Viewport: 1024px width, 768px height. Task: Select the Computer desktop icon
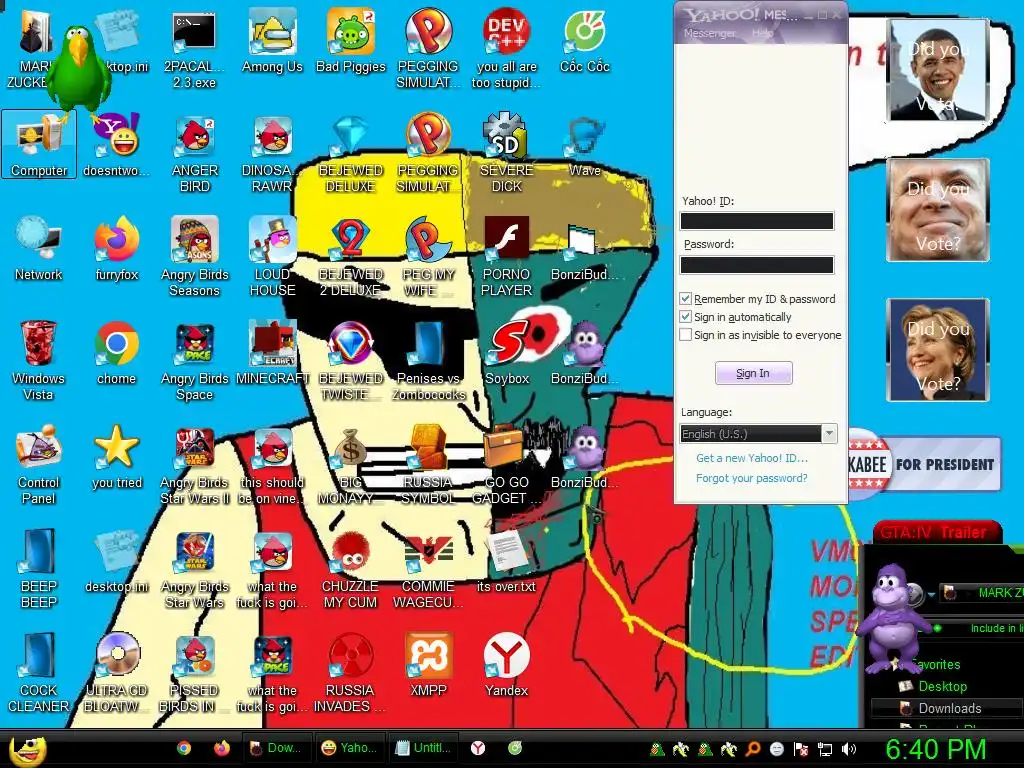pyautogui.click(x=39, y=145)
